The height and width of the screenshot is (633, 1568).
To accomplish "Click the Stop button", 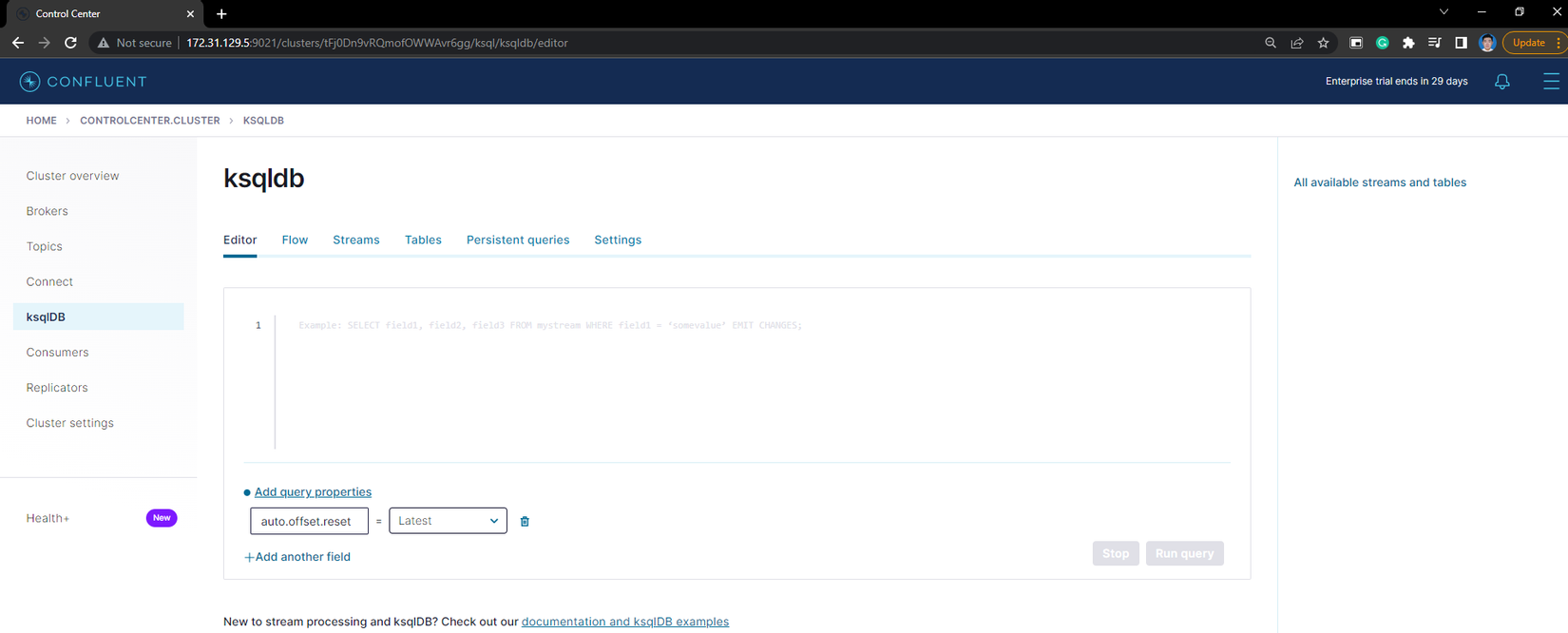I will click(1116, 553).
